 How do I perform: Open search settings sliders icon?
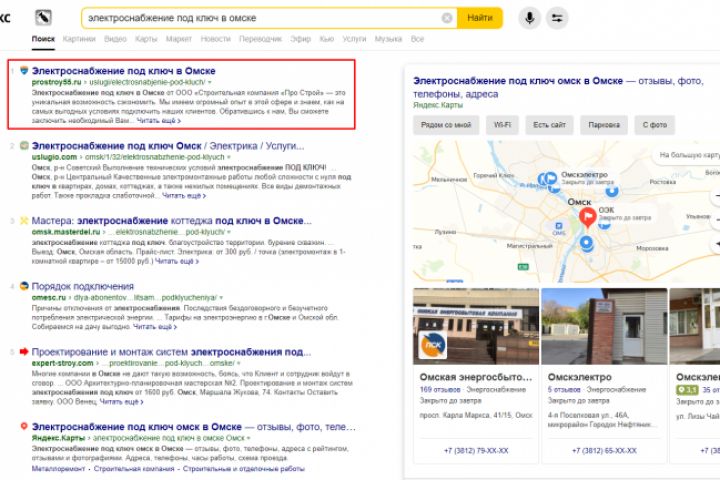[557, 18]
